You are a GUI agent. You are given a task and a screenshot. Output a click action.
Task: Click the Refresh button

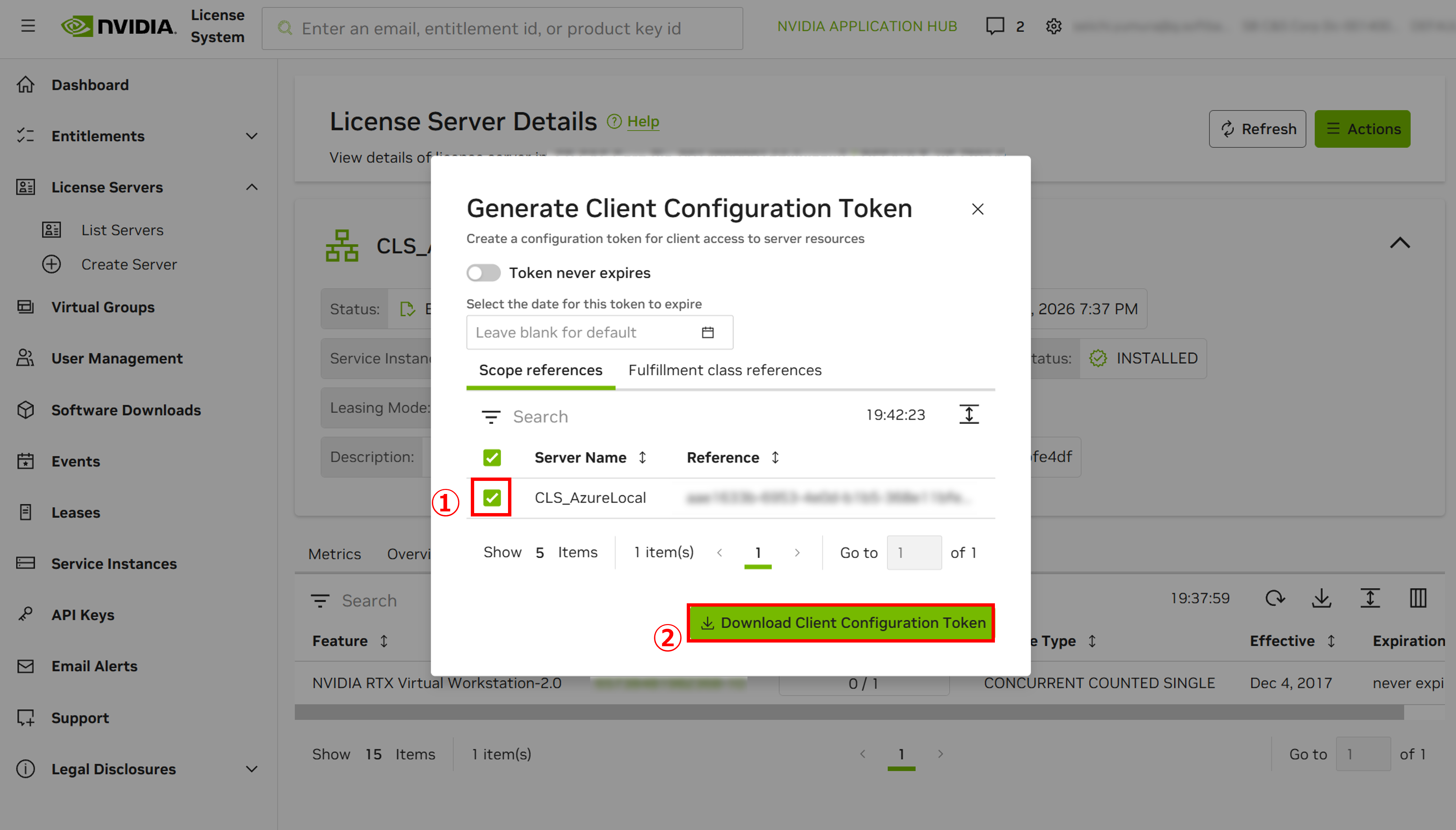click(1257, 129)
